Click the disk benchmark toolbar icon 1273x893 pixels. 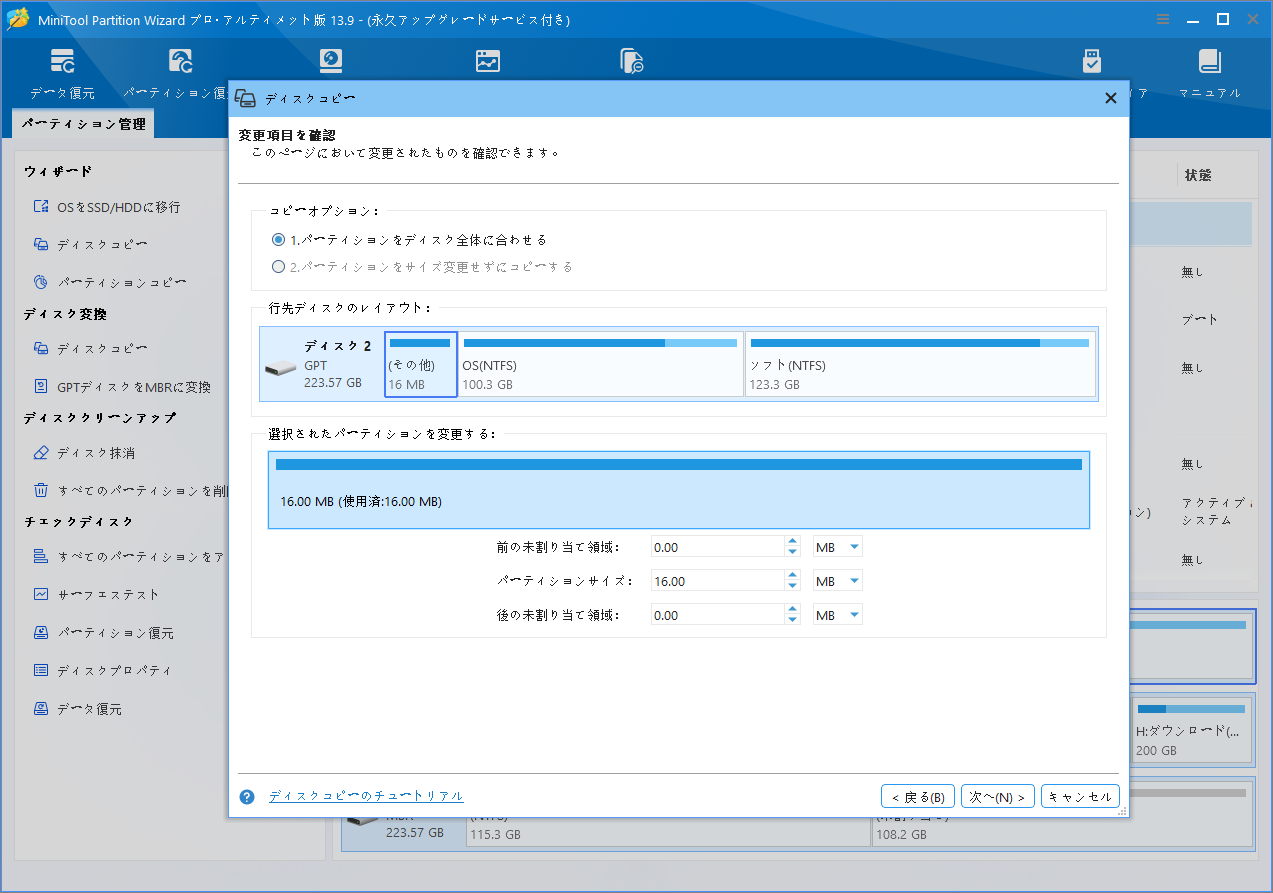pyautogui.click(x=487, y=62)
